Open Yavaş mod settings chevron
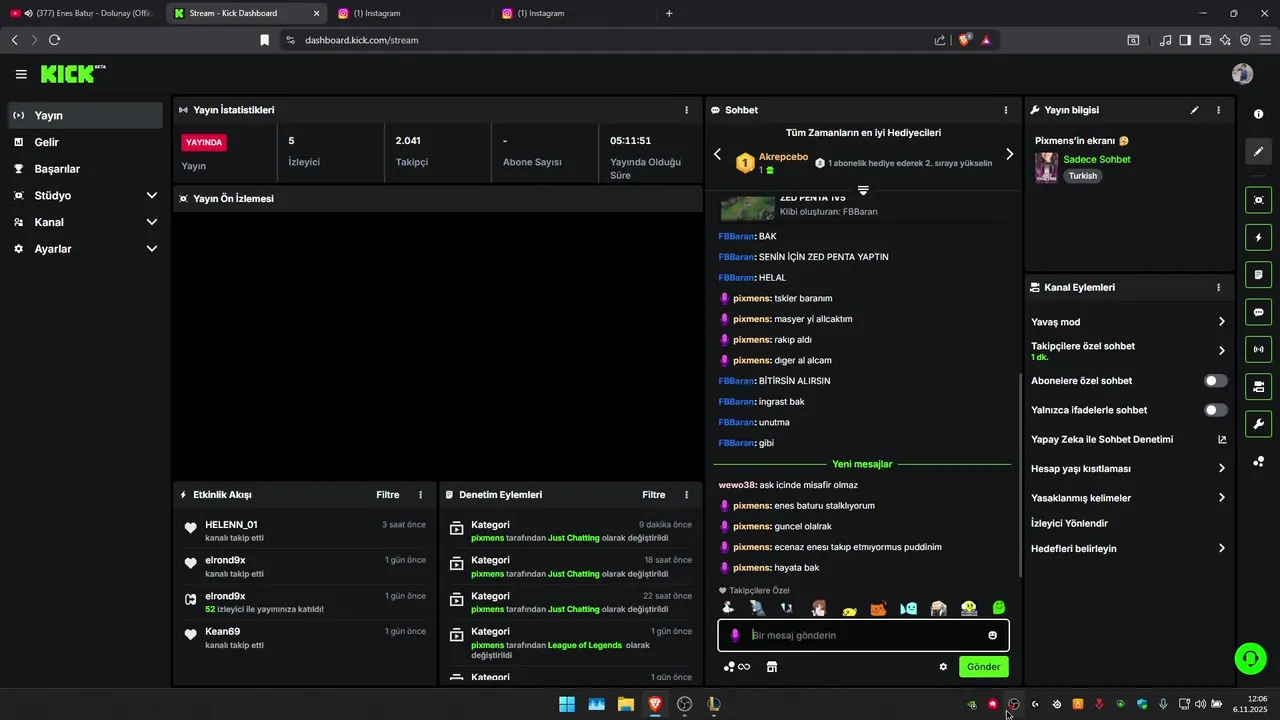Screen dimensions: 1280x720 pos(1221,322)
